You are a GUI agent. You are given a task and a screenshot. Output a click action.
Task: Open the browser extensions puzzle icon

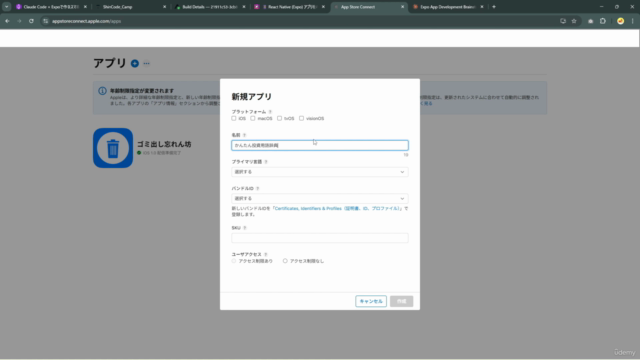pyautogui.click(x=603, y=21)
